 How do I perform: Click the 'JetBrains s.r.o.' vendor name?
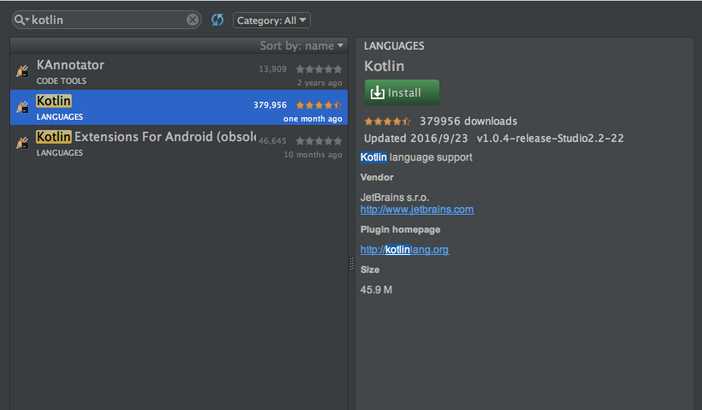coord(394,197)
